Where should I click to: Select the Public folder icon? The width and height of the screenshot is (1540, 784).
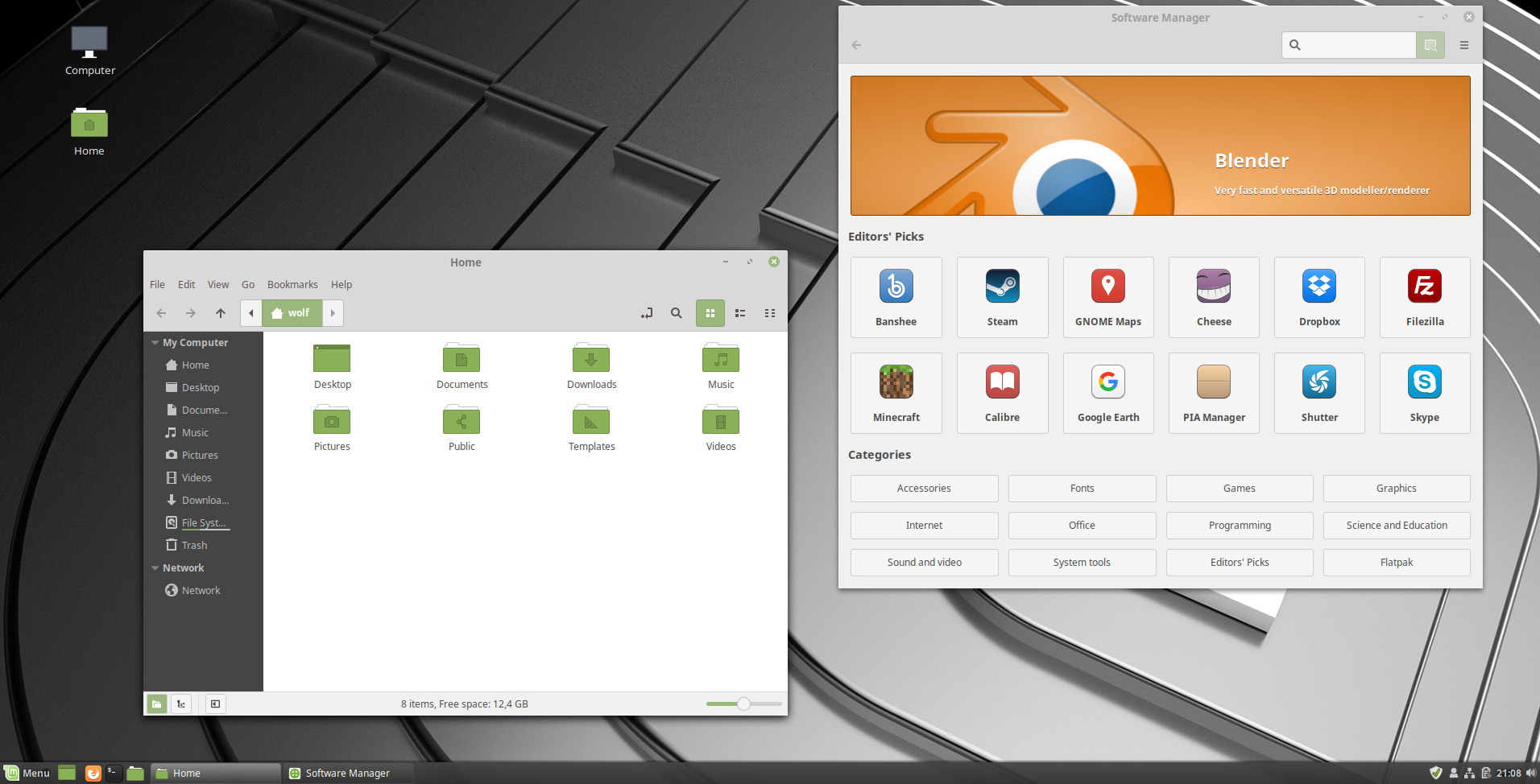point(462,419)
